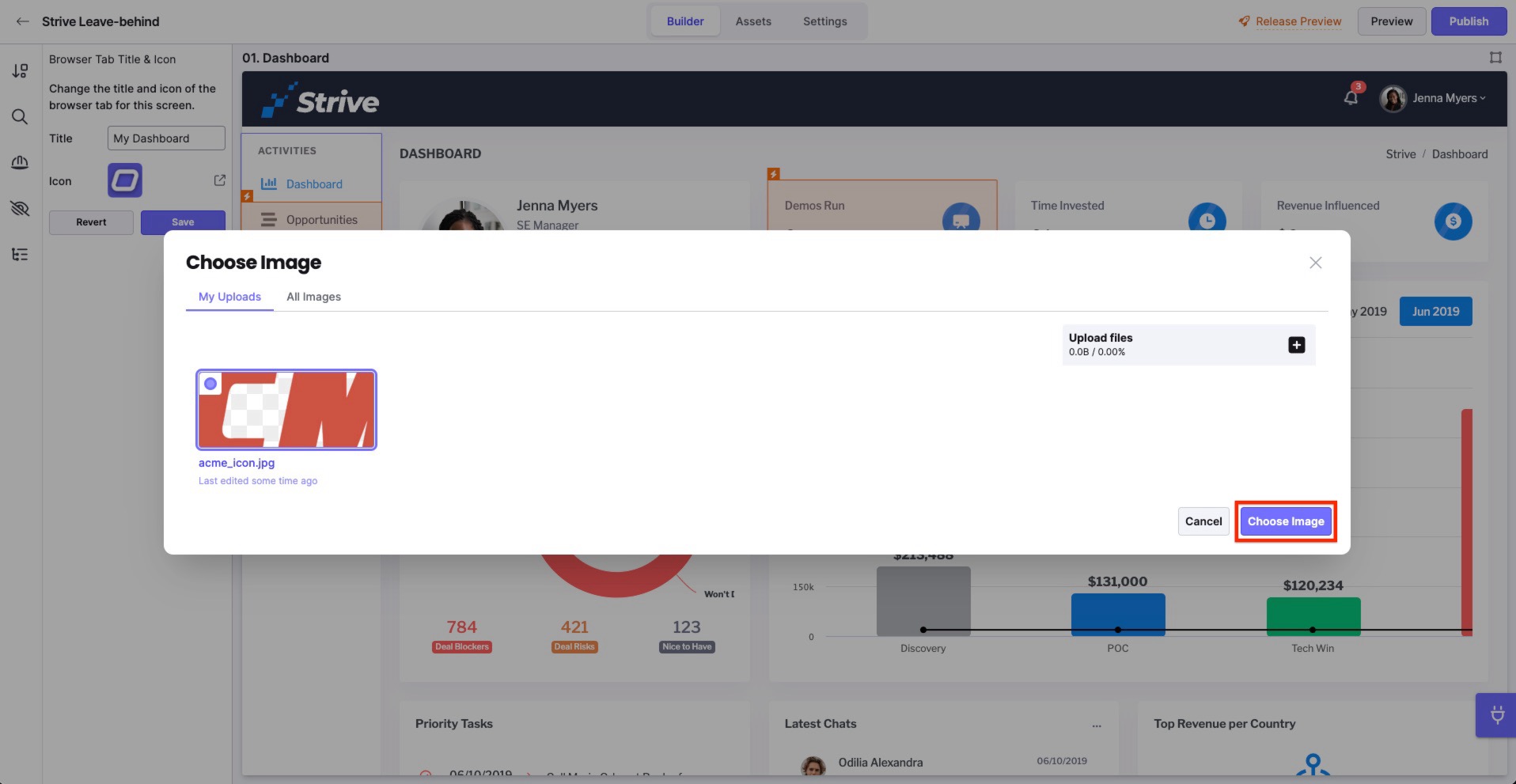Screen dimensions: 1516x784
Task: Open the checklist tree sidebar icon
Action: click(x=20, y=254)
